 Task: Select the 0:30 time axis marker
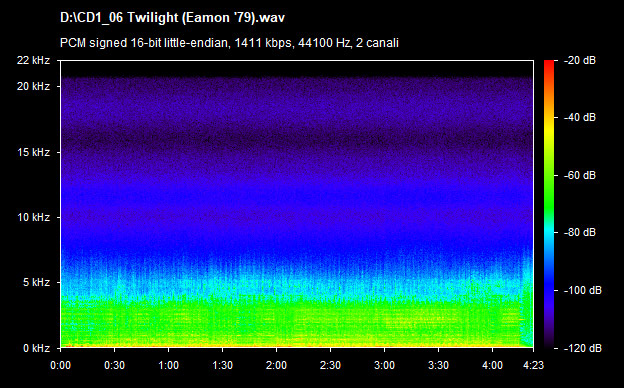[x=115, y=365]
